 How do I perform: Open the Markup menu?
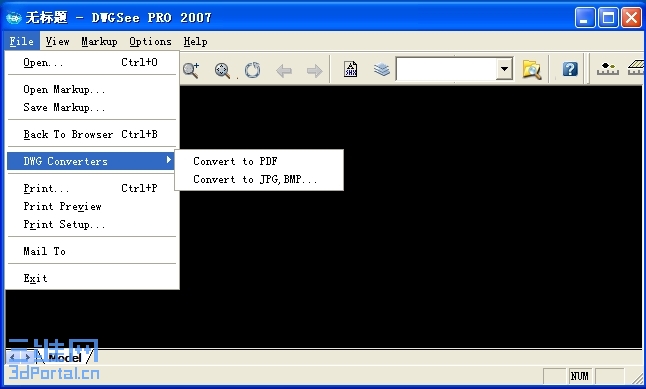point(99,41)
